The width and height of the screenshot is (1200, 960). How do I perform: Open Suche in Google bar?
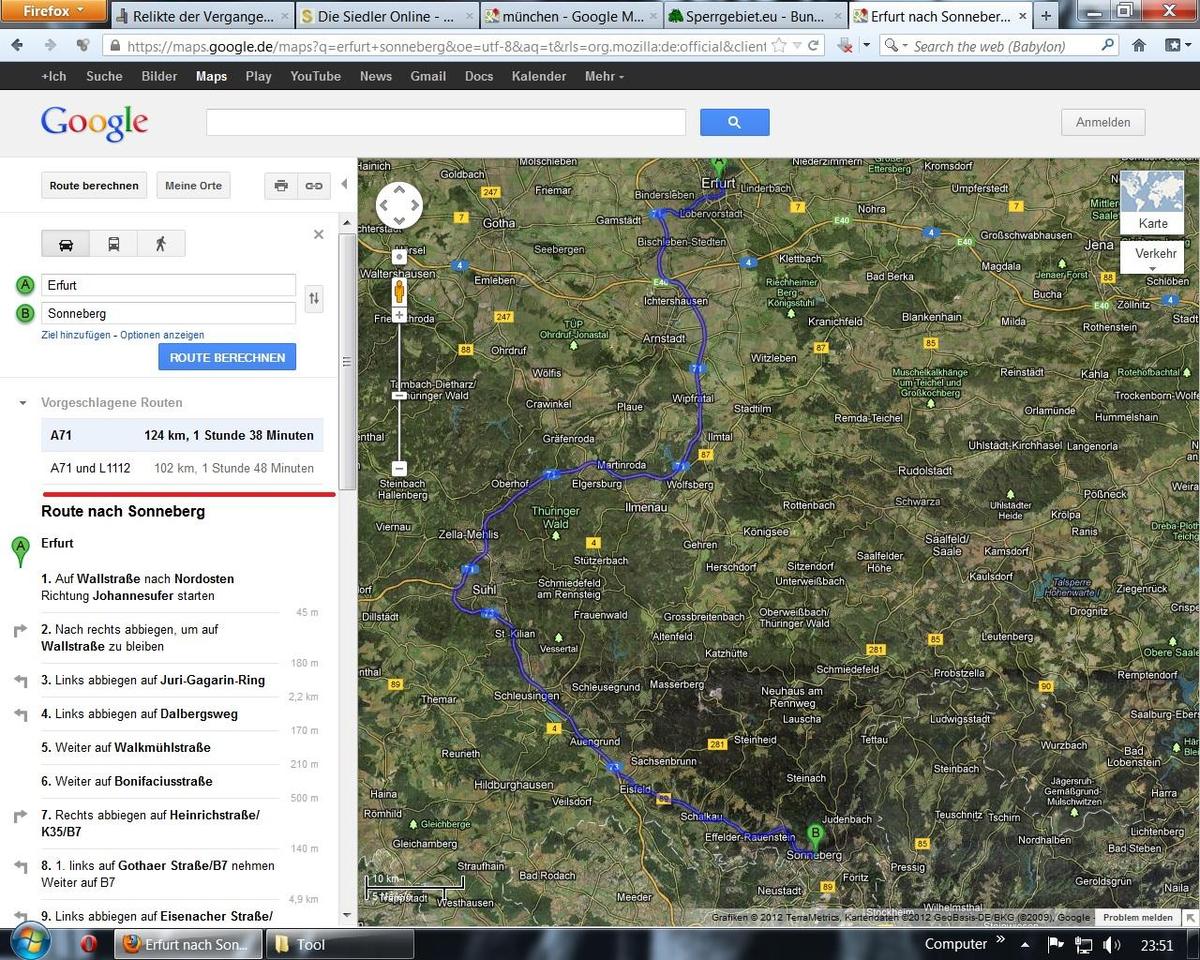(104, 76)
